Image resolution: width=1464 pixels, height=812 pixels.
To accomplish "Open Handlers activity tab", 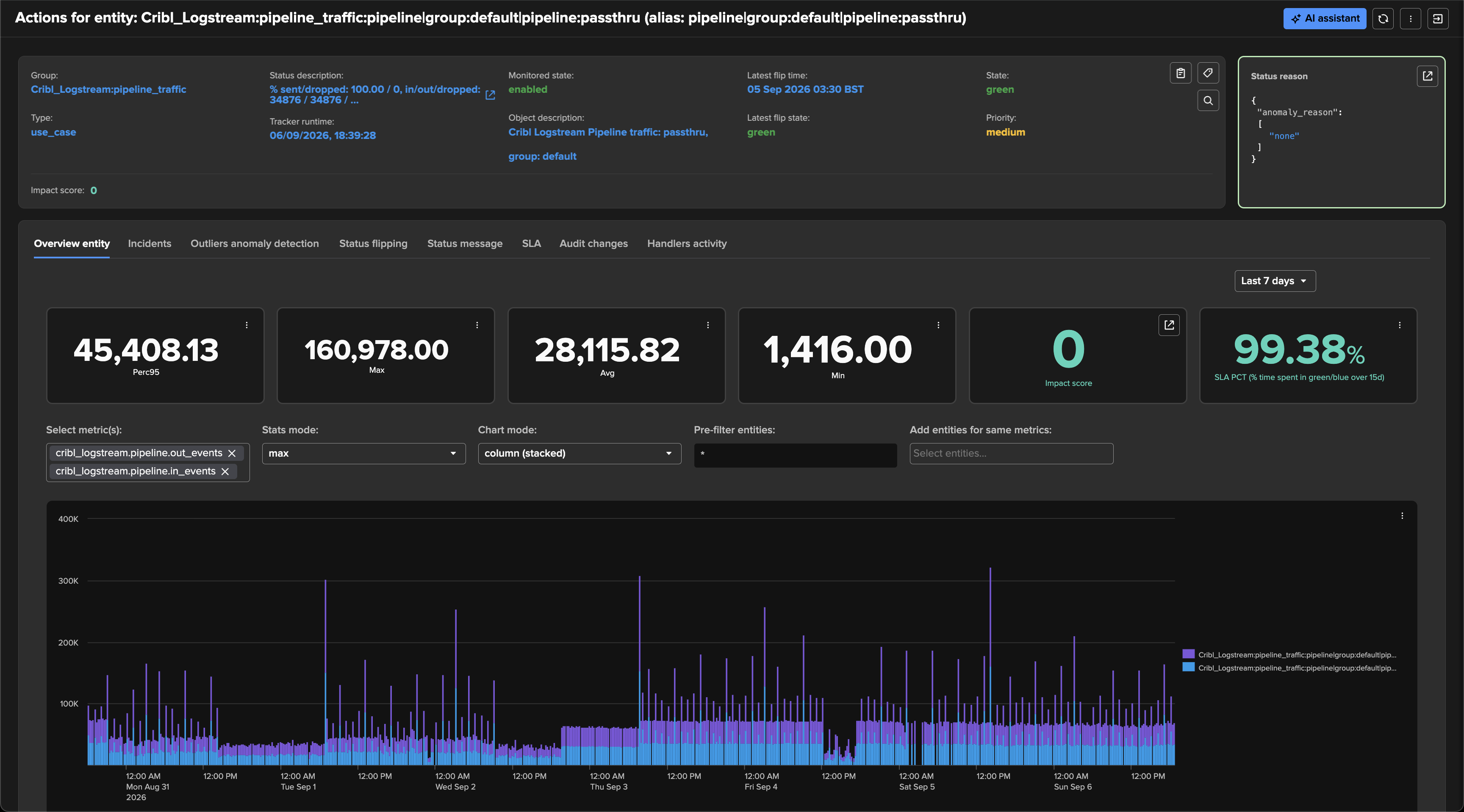I will (687, 244).
